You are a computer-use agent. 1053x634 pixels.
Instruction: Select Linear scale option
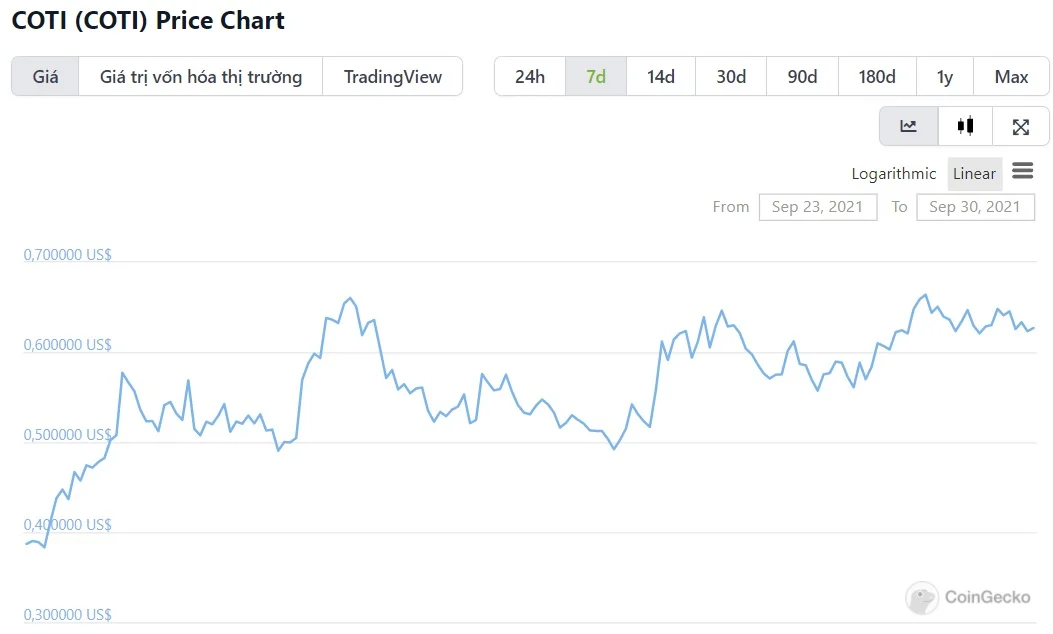974,174
